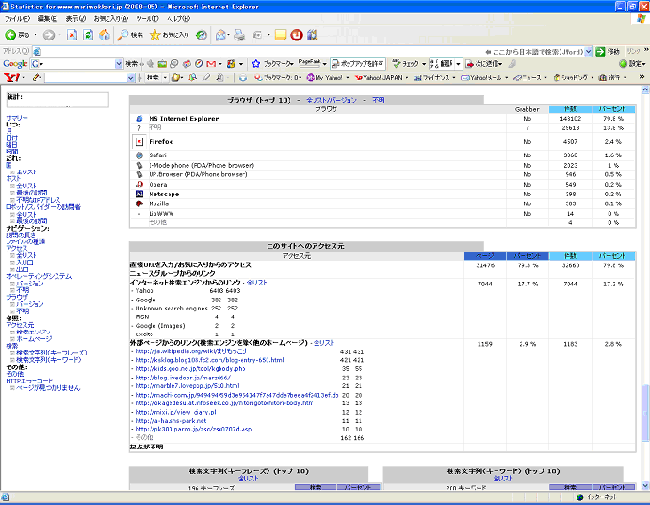This screenshot has width=650, height=505.
Task: Open the Yahoo! JAPAN toolbar dropdown
Action: pyautogui.click(x=407, y=78)
